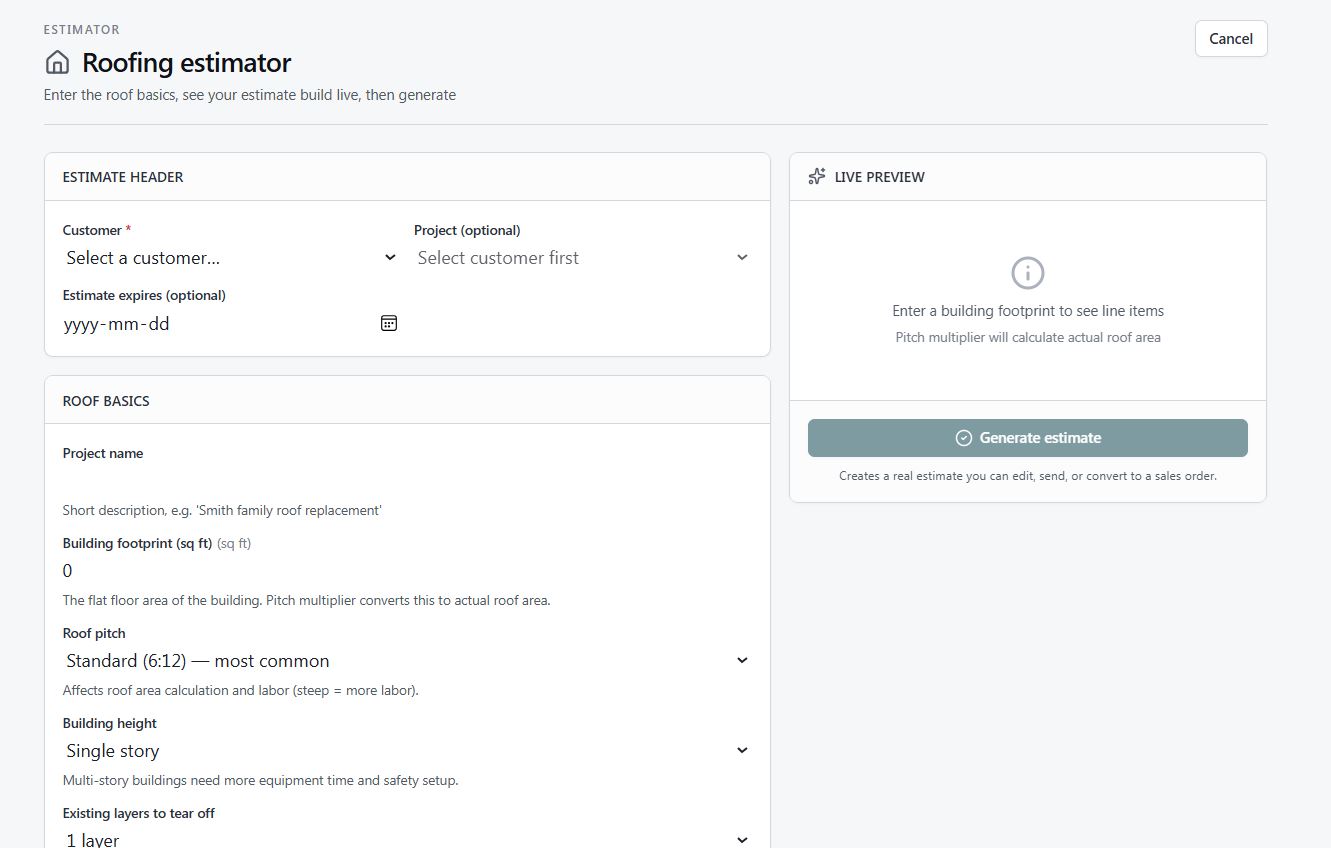Open the calendar date picker icon
The width and height of the screenshot is (1331, 848).
[x=389, y=323]
